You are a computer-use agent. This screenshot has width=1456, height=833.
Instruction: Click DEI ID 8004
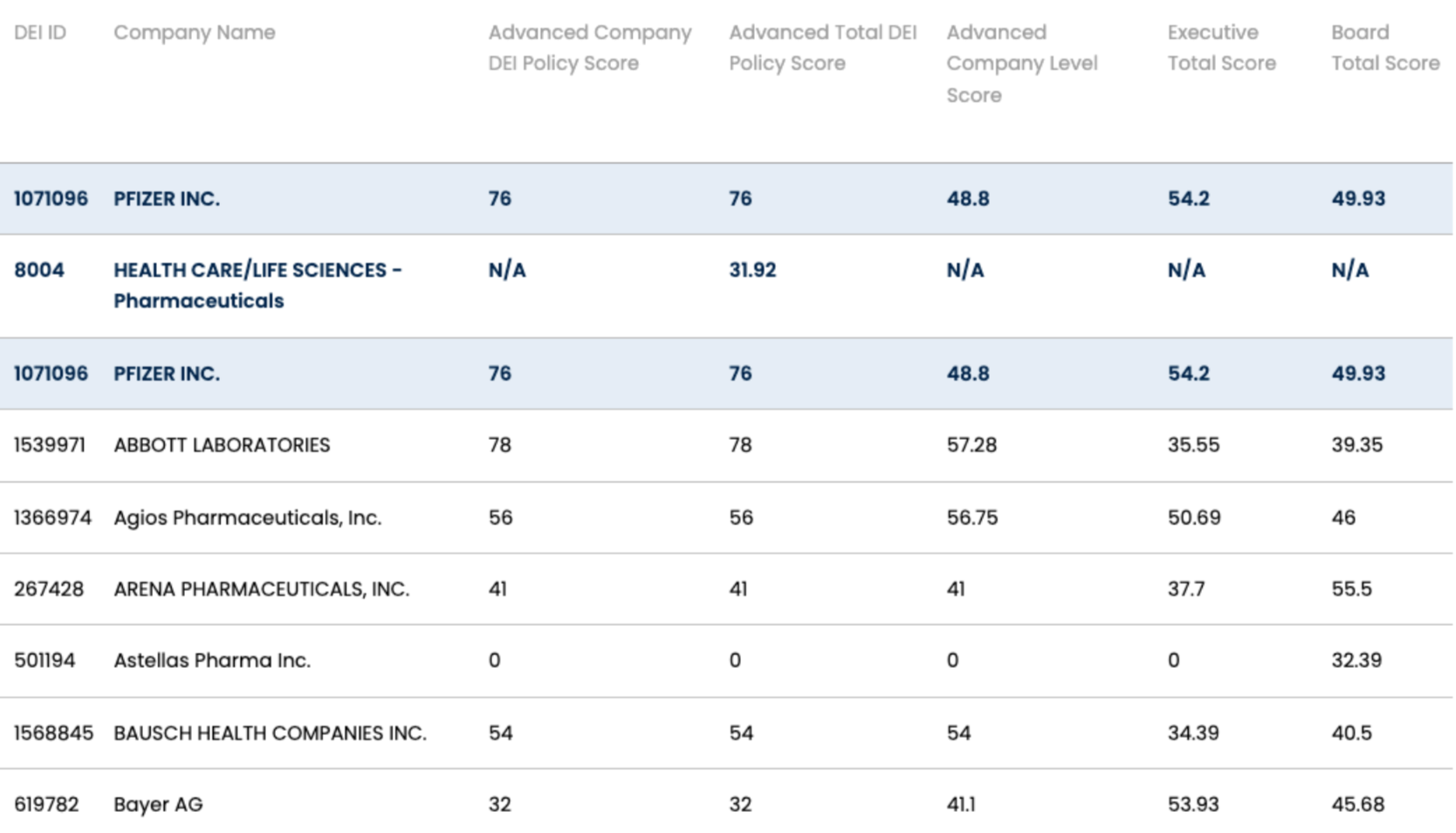coord(39,270)
